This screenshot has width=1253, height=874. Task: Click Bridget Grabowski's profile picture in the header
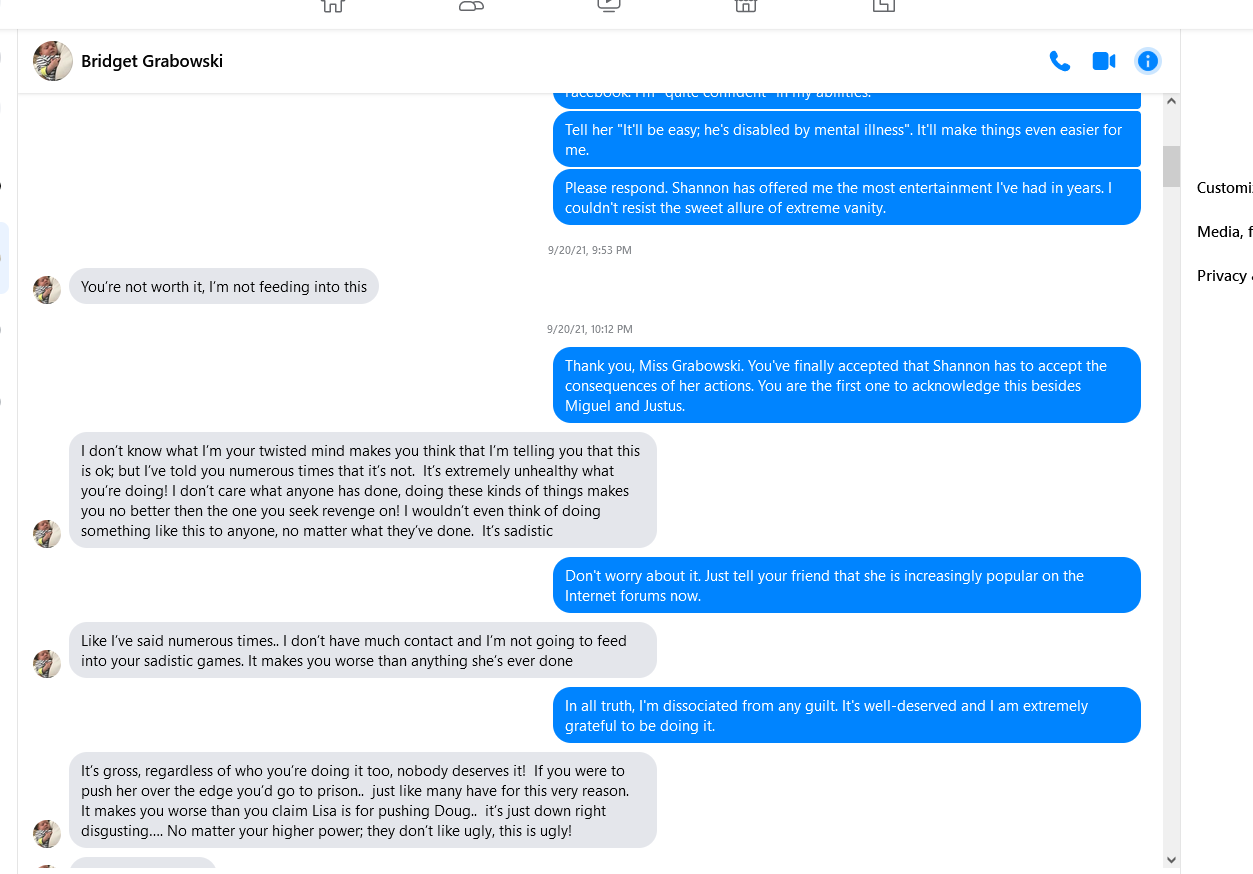52,61
